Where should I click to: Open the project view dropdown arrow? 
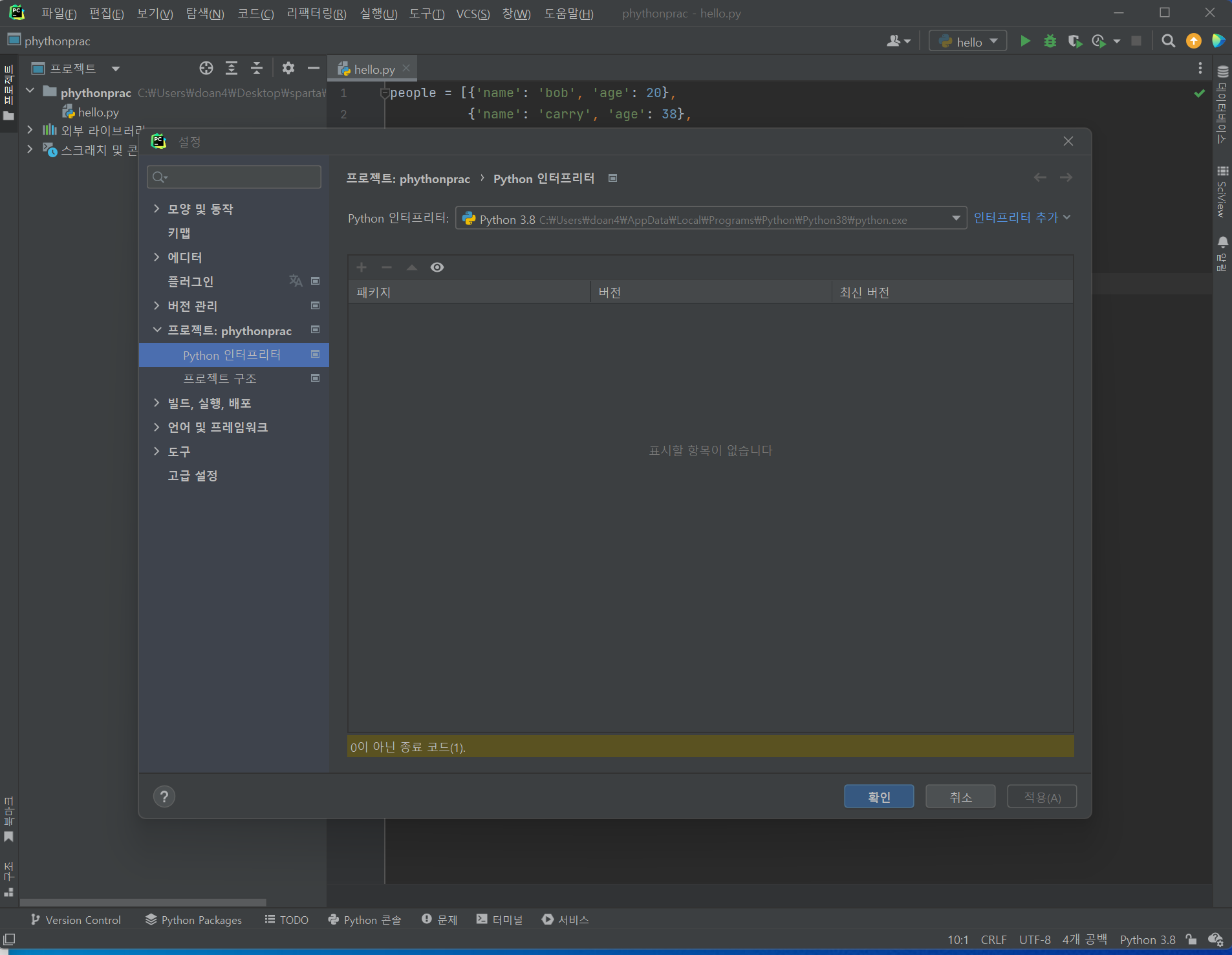(116, 69)
